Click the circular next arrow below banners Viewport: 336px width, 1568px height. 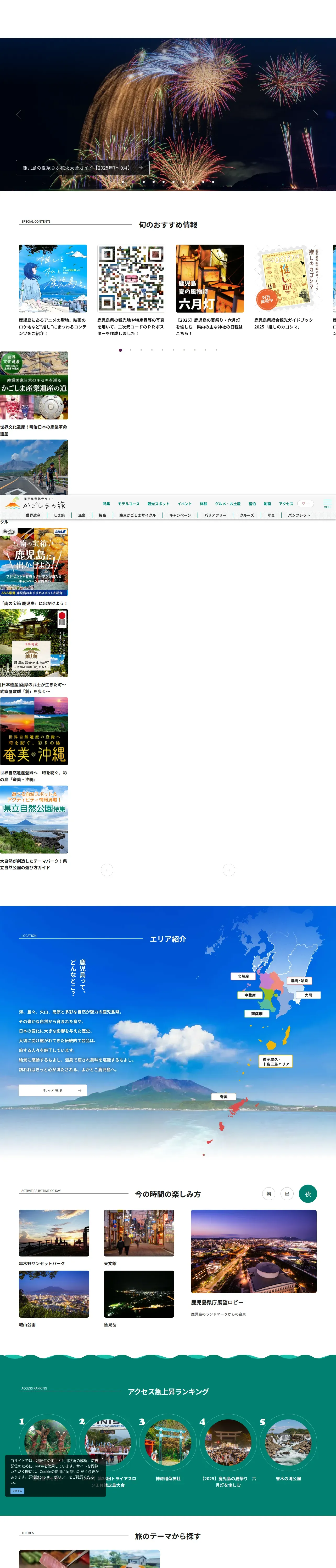[x=229, y=870]
